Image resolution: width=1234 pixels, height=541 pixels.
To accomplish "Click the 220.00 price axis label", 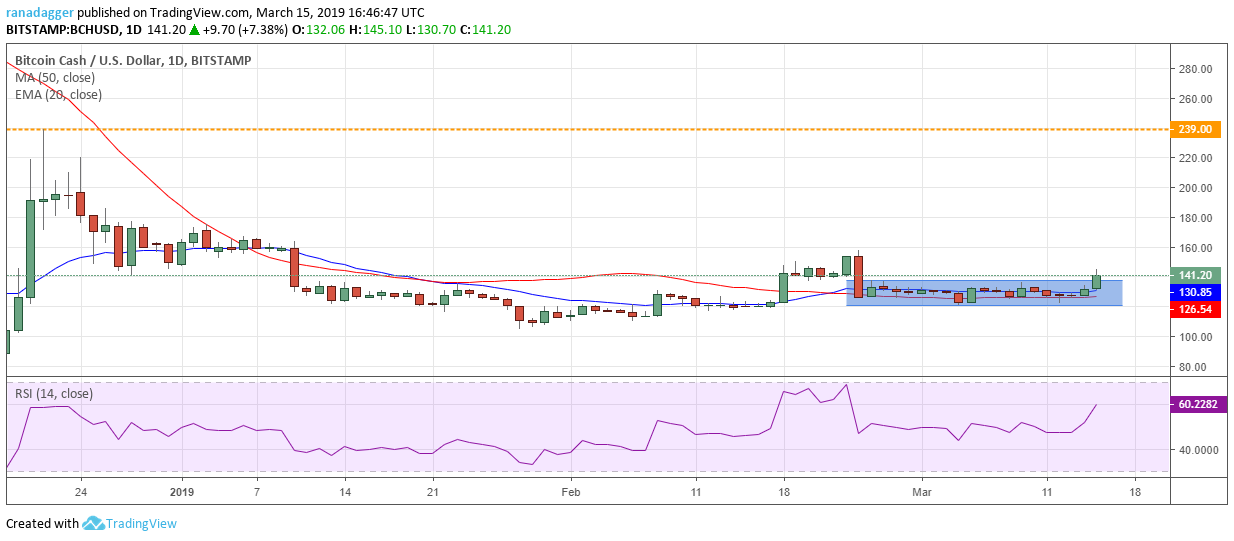I will click(1195, 158).
